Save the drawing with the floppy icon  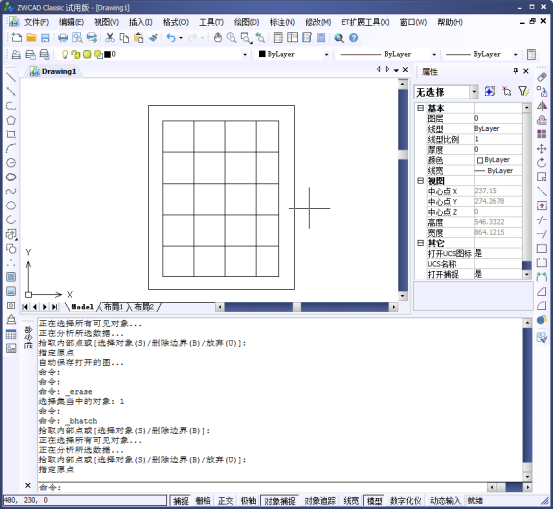click(x=45, y=37)
